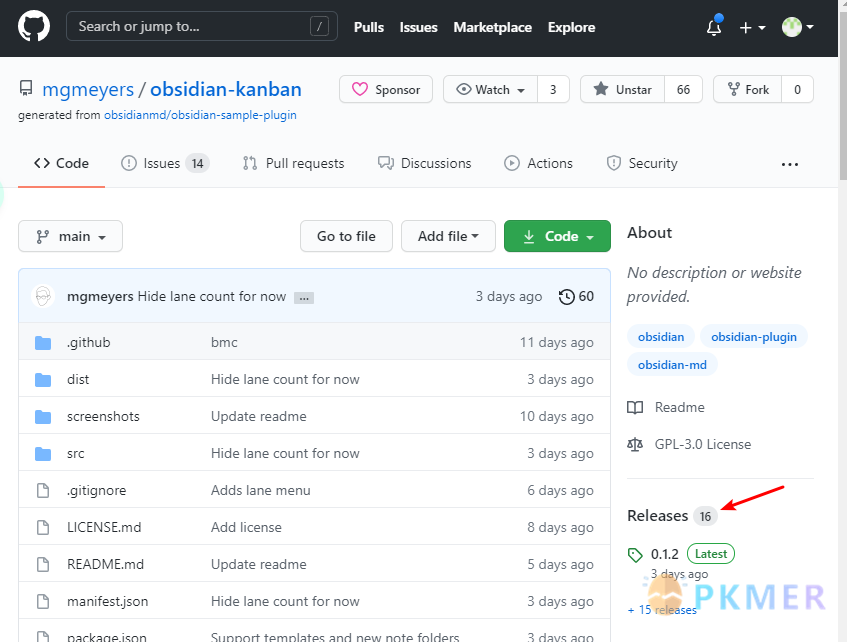Open the src folder icon
The height and width of the screenshot is (642, 847).
(43, 453)
